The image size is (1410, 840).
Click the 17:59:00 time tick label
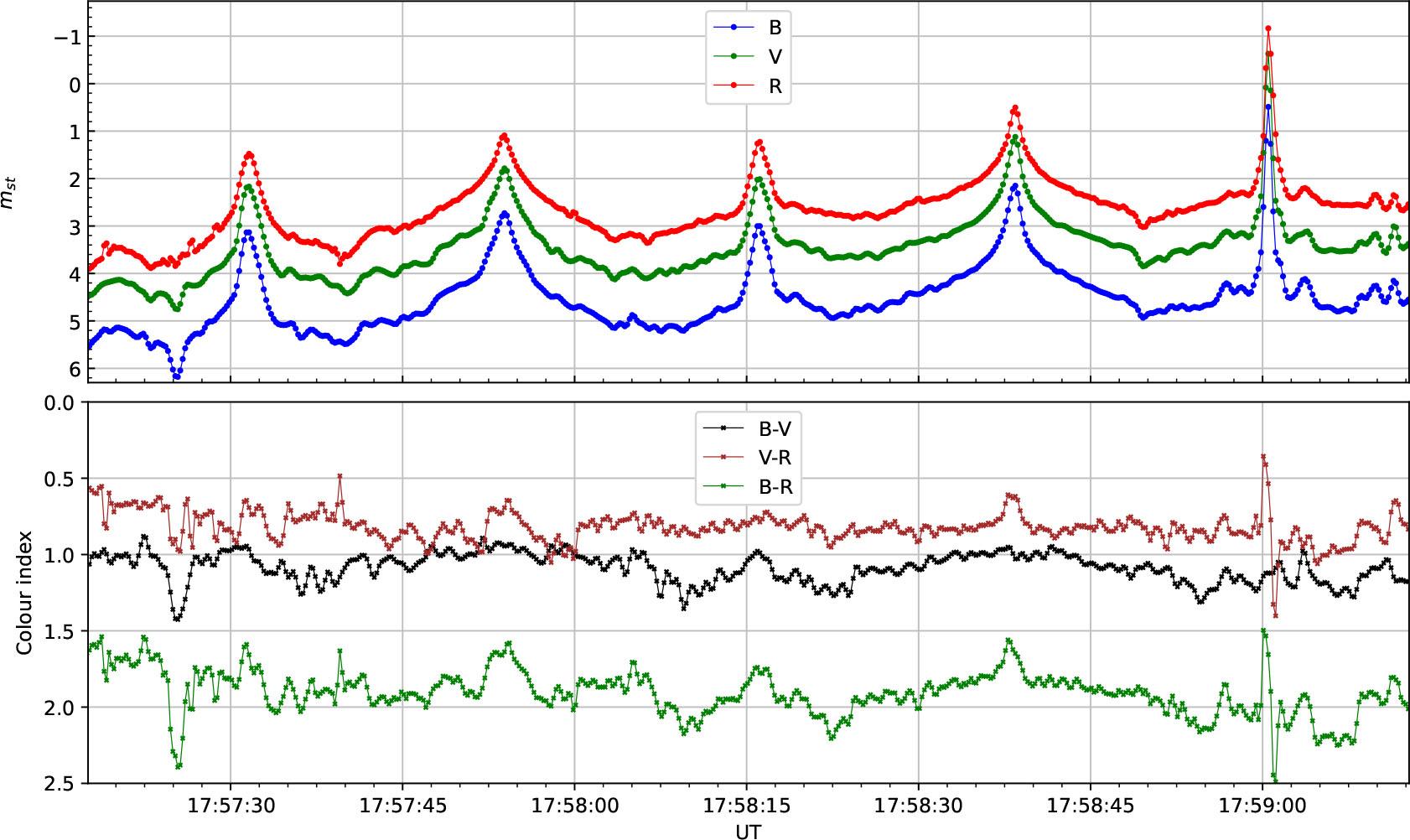[1262, 806]
